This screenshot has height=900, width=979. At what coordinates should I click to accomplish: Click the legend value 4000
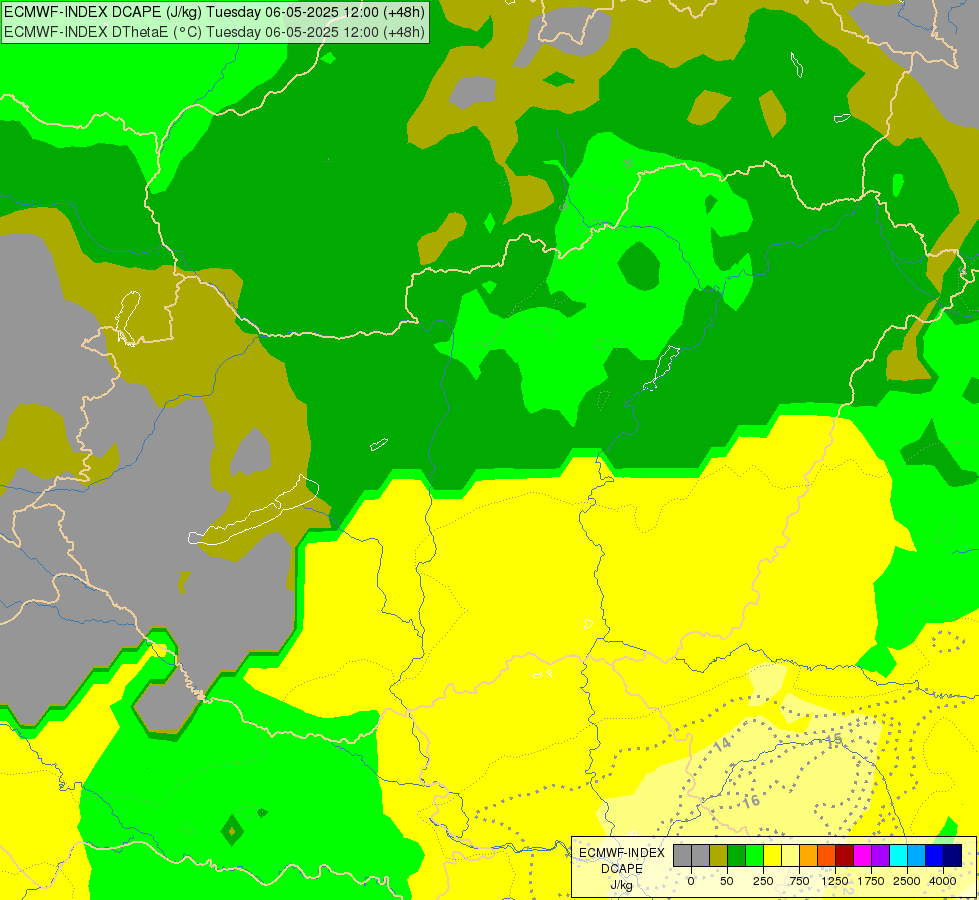(x=943, y=881)
